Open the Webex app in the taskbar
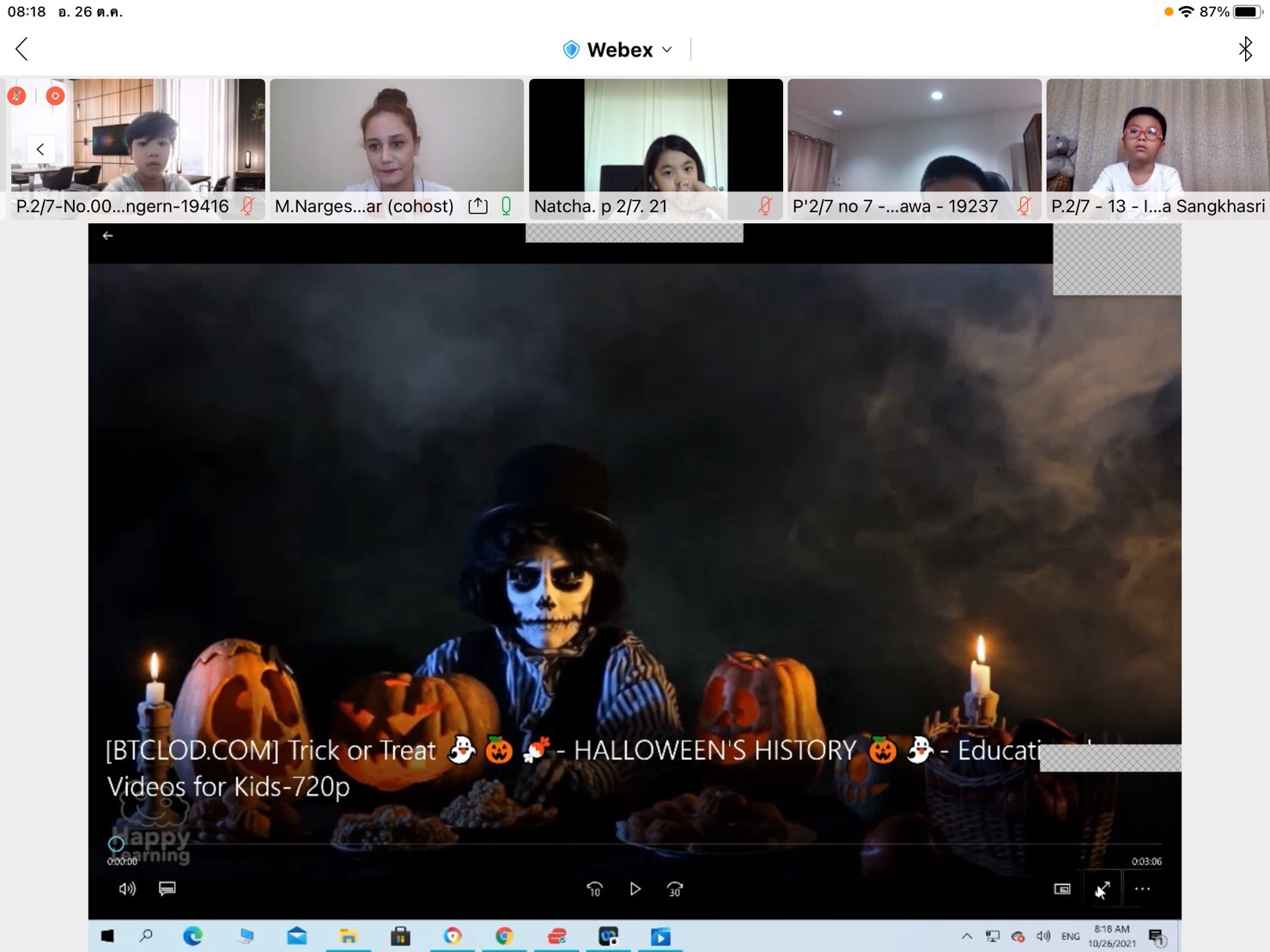1270x952 pixels. [609, 936]
